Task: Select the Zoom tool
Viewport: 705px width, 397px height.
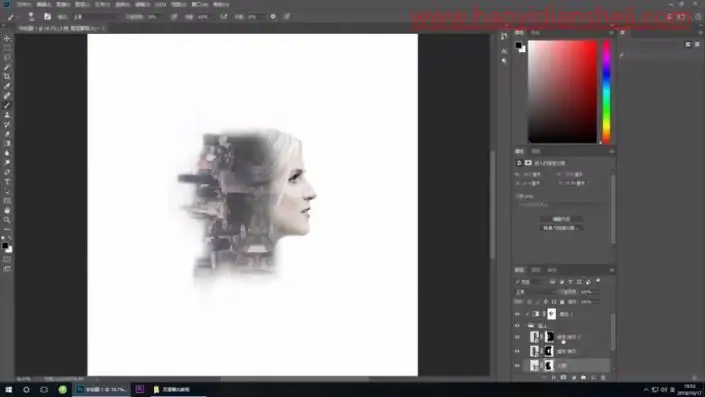Action: click(7, 220)
